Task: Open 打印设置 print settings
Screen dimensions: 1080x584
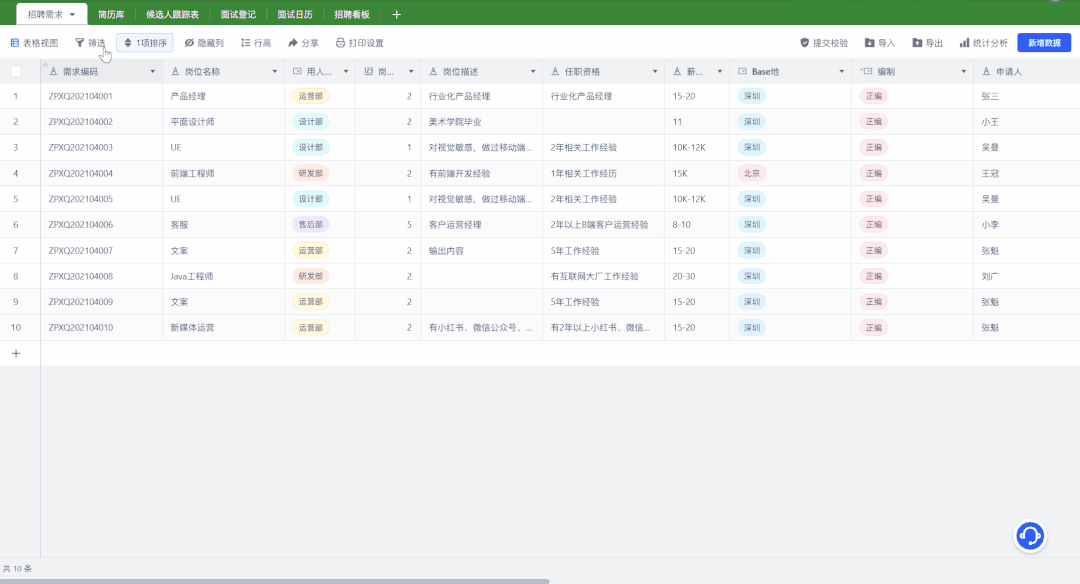Action: pyautogui.click(x=360, y=43)
